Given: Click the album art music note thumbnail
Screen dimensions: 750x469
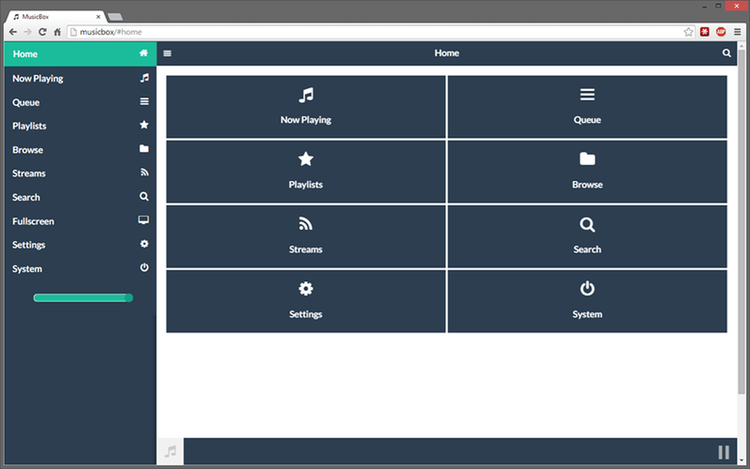Looking at the screenshot, I should (x=170, y=452).
